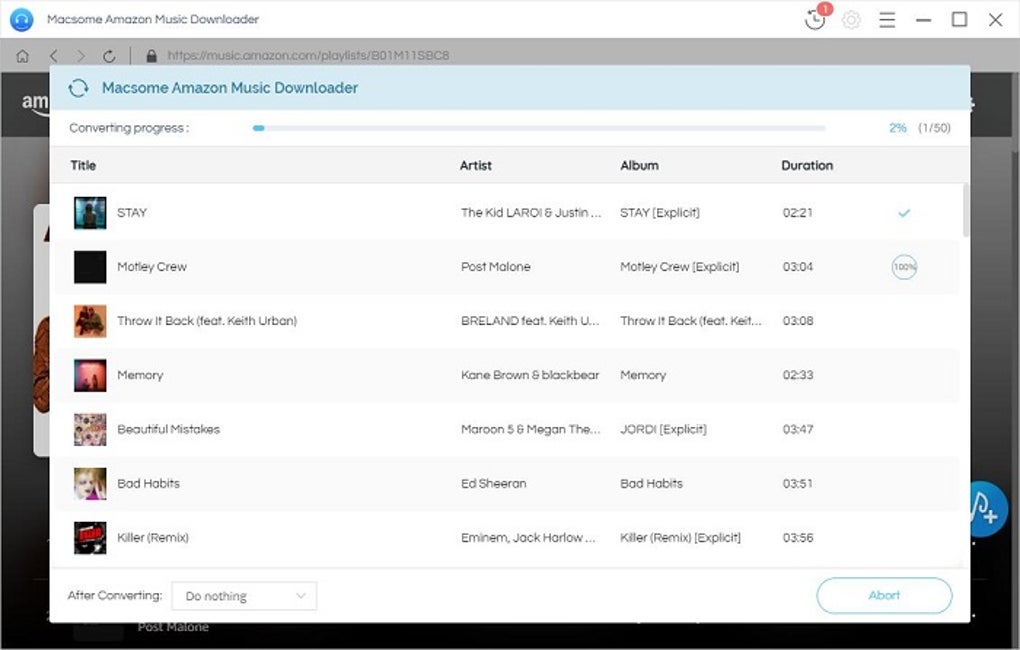
Task: Click the Macsome app logo
Action: coord(21,20)
